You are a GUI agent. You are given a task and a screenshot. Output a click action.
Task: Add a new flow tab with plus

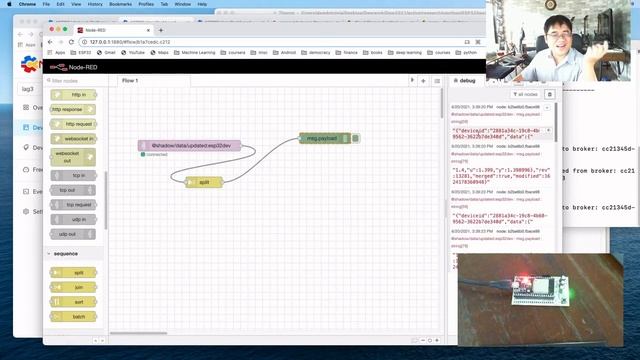tap(423, 81)
